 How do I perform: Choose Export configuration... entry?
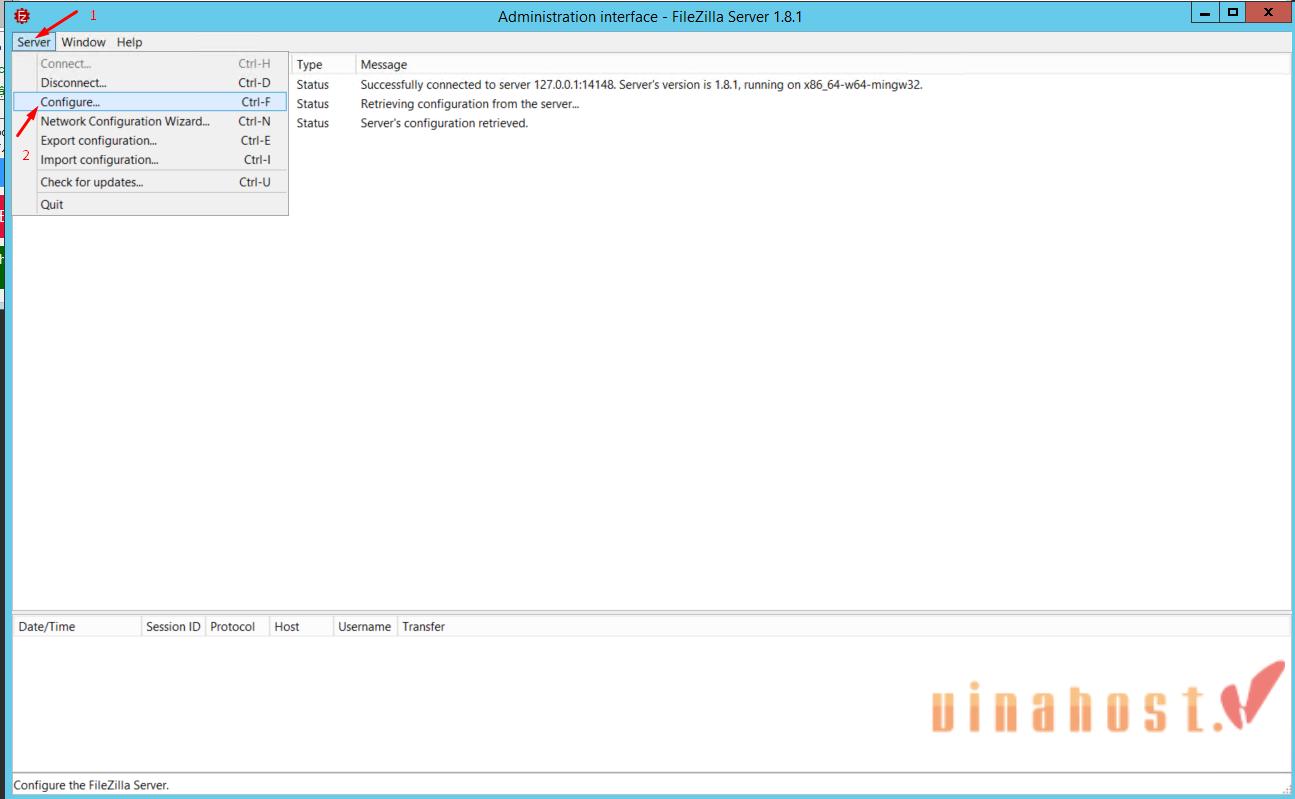point(150,140)
